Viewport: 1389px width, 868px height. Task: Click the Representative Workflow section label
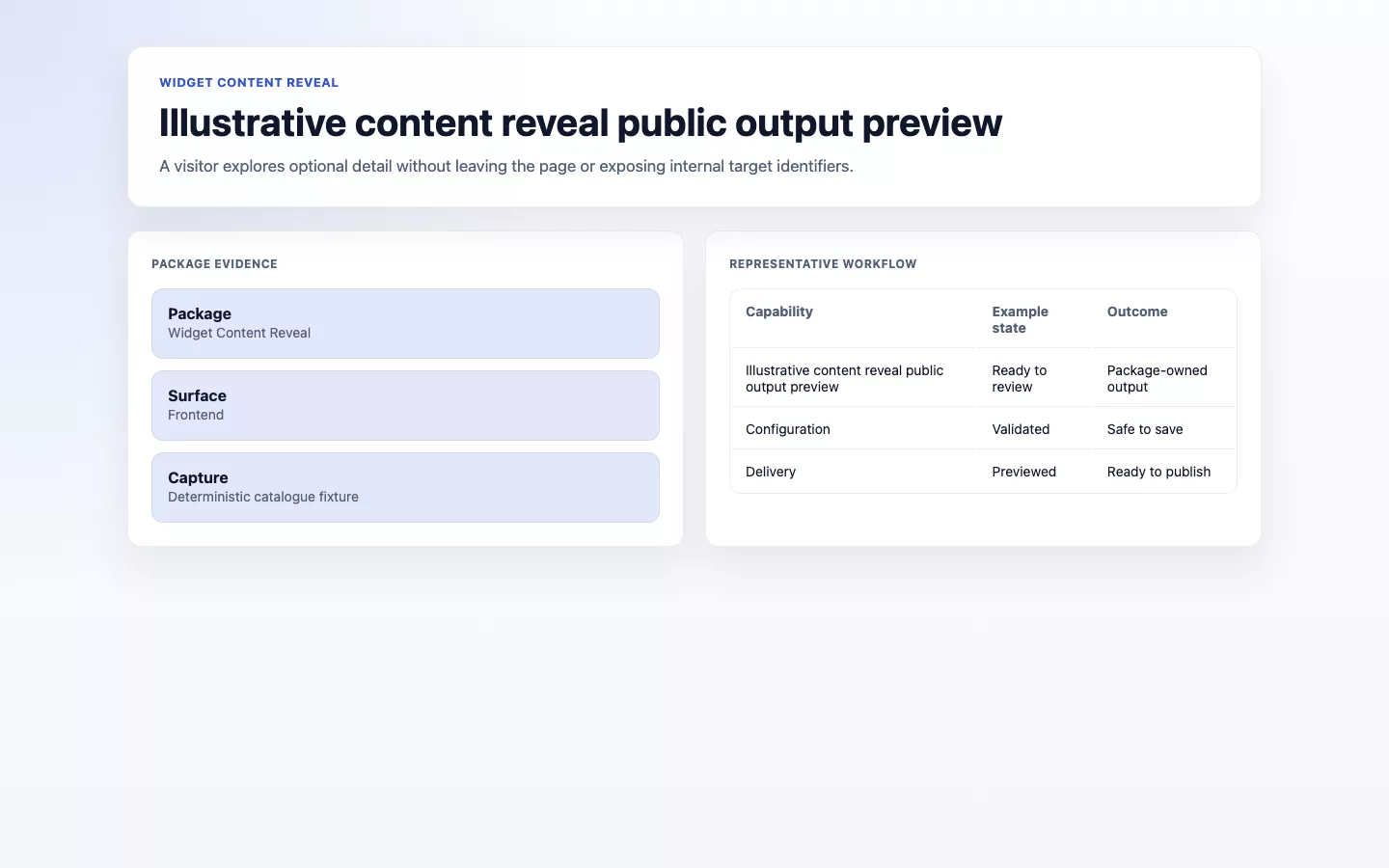pos(823,264)
